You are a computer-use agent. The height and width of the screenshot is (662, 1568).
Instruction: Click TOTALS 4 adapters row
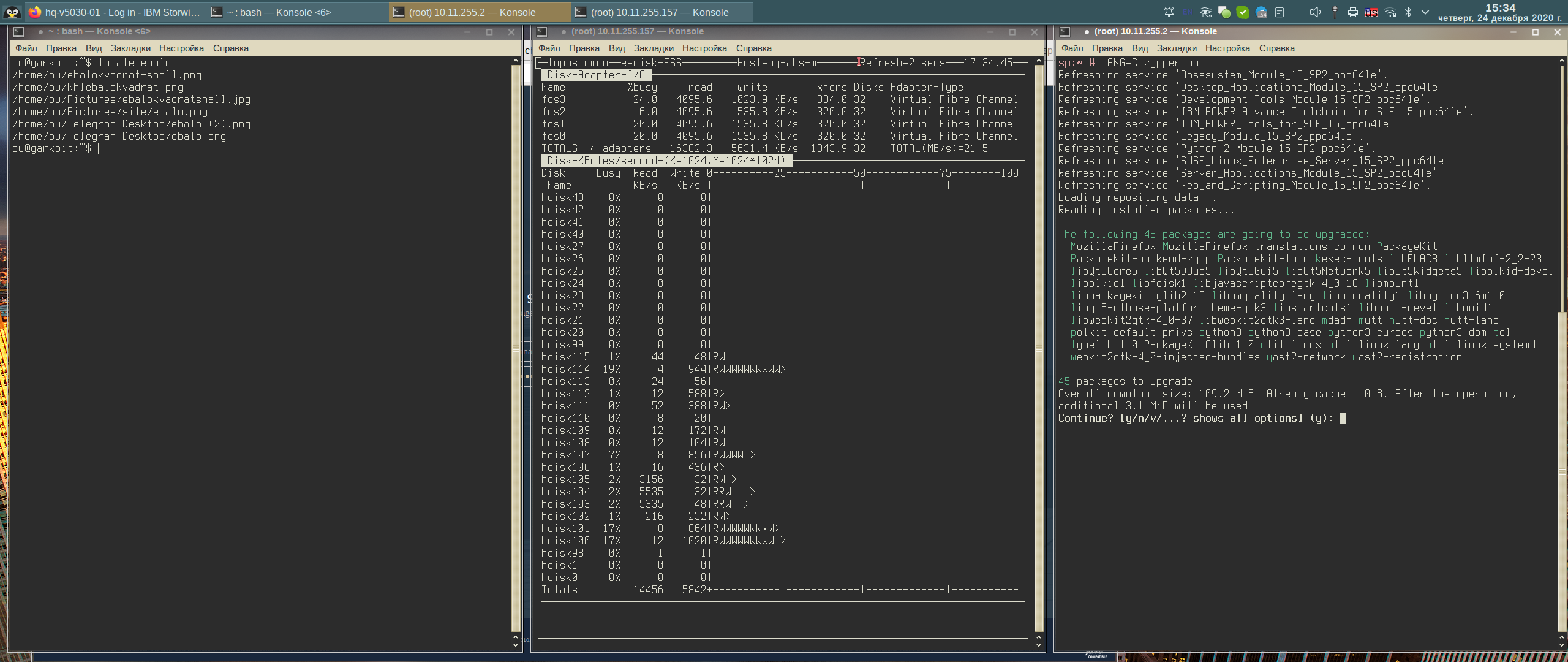(764, 148)
